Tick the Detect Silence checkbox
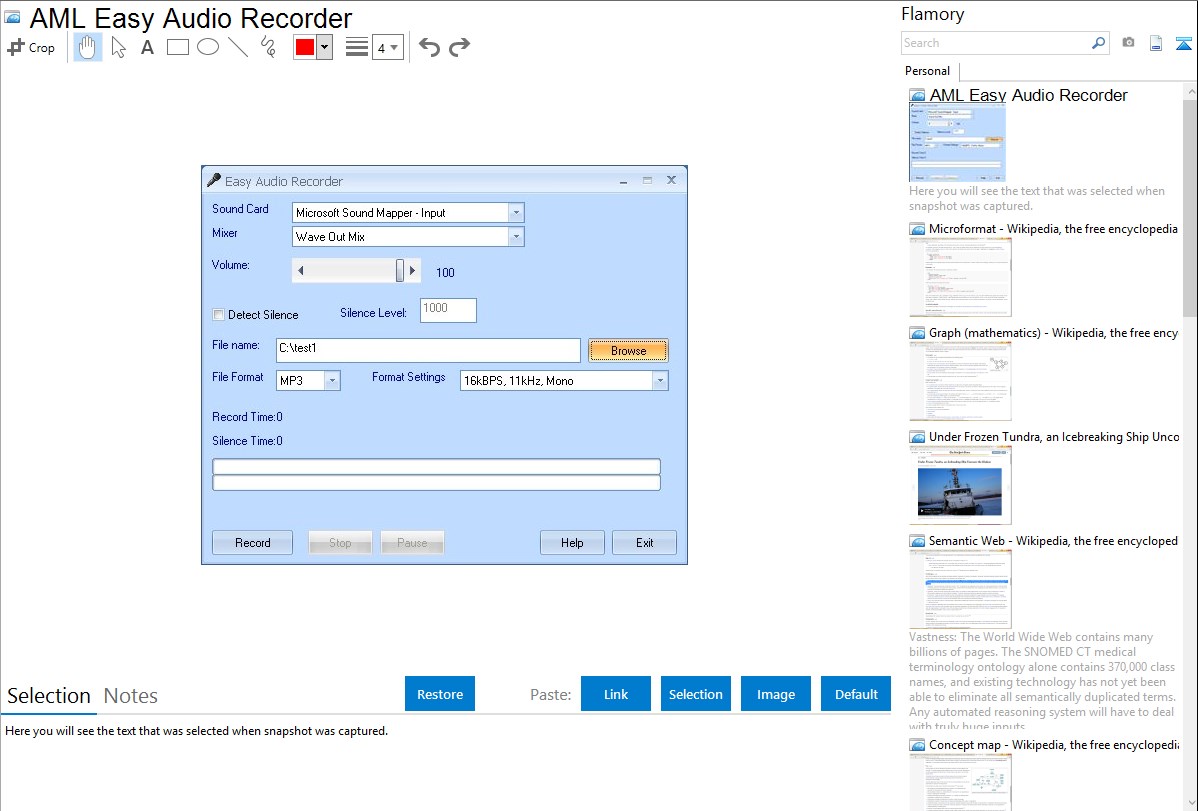 tap(219, 314)
